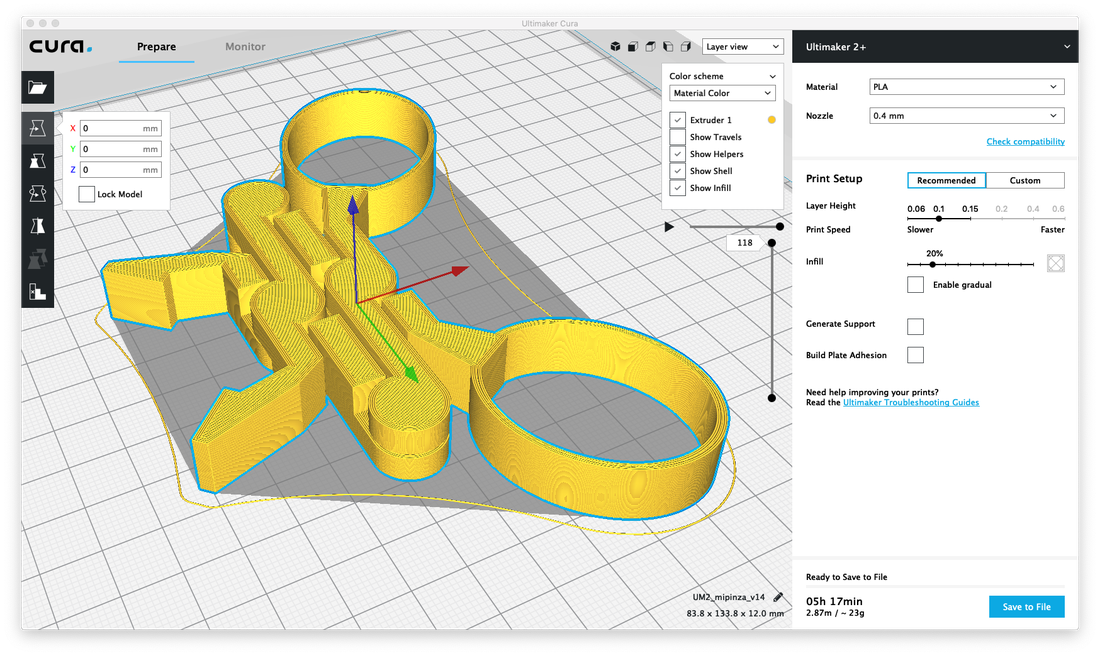Image resolution: width=1100 pixels, height=656 pixels.
Task: Toggle the Show Helpers checkbox
Action: [678, 154]
